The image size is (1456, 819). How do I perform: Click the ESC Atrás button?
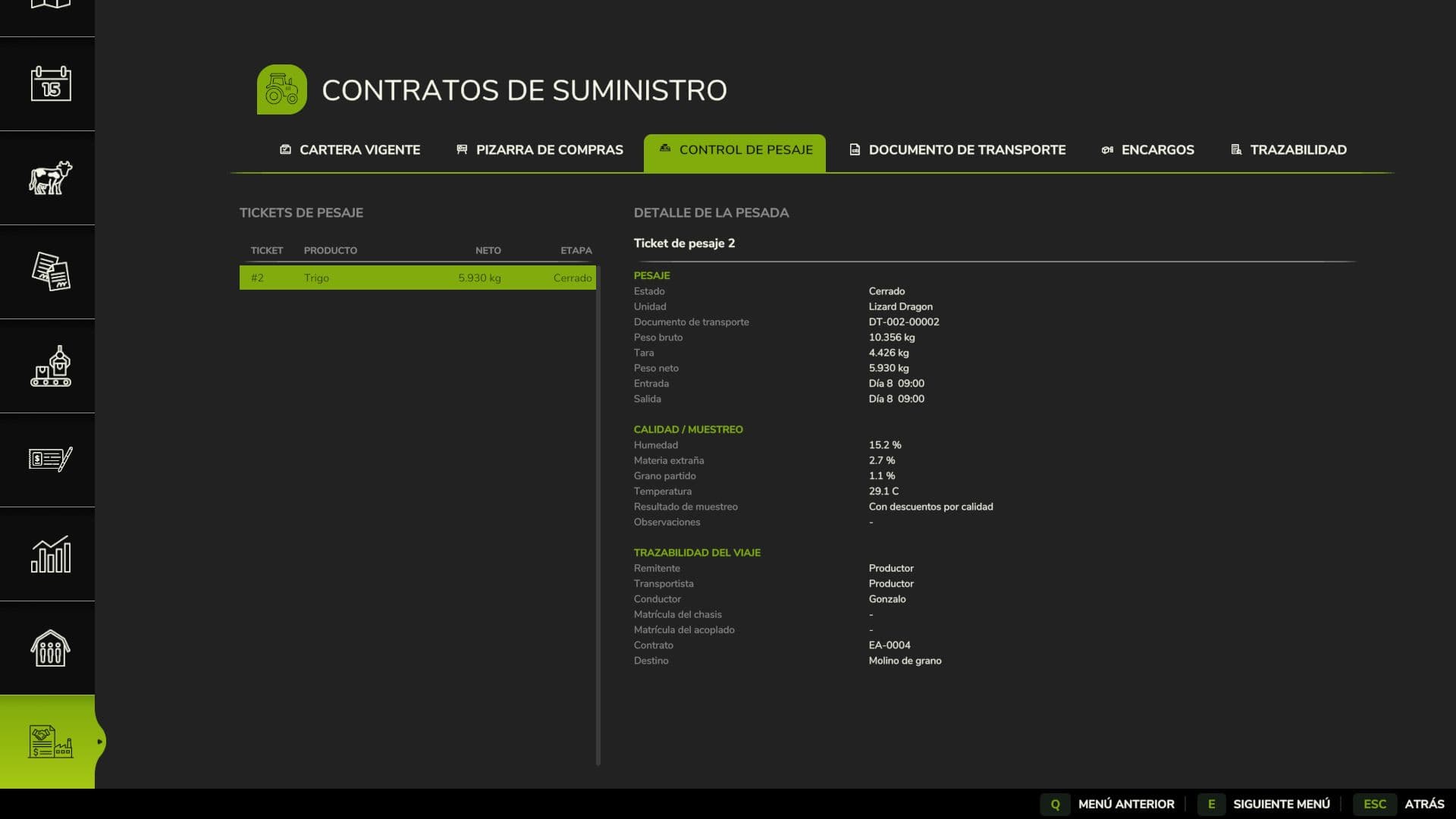click(x=1399, y=804)
